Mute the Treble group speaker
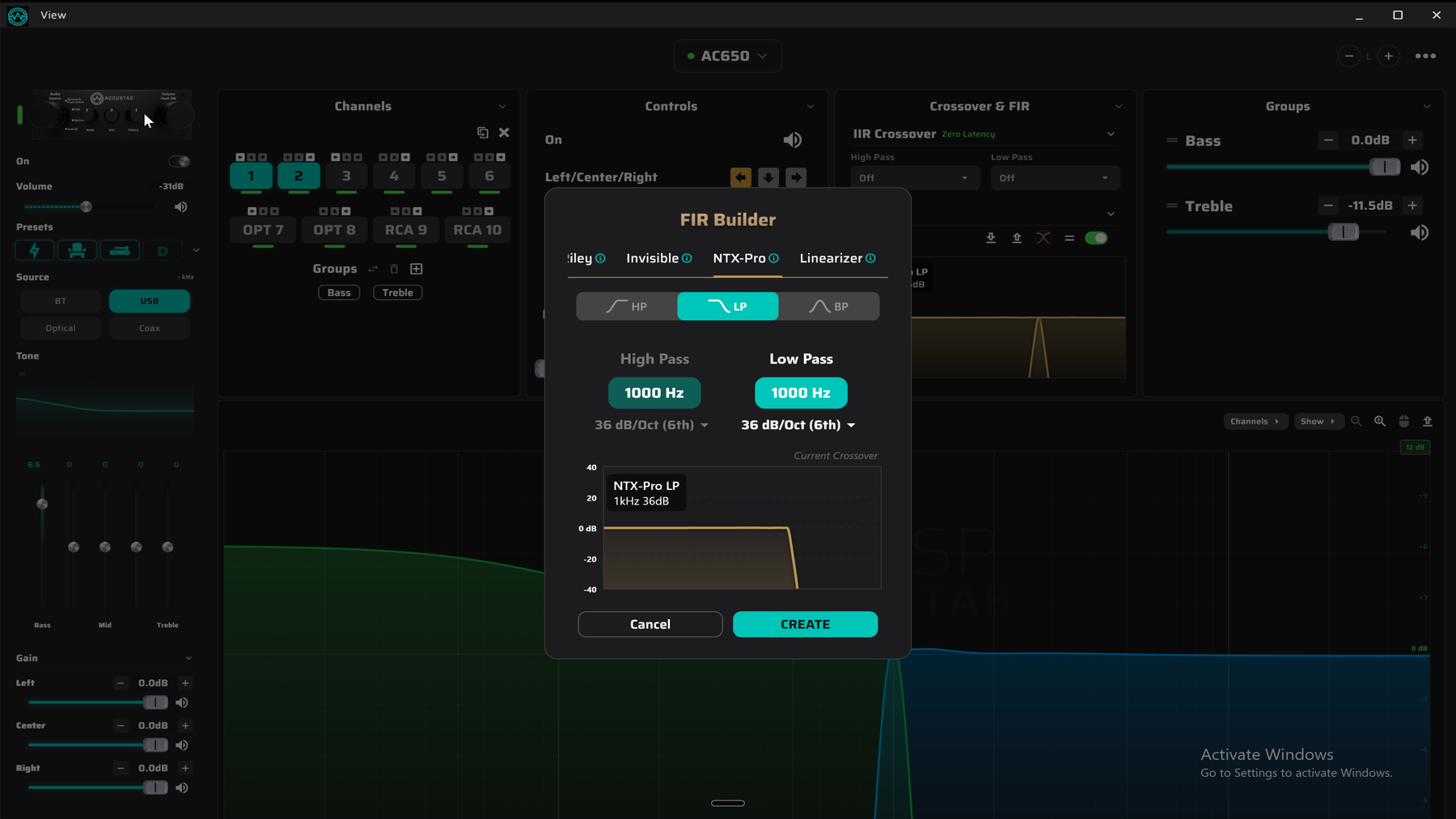This screenshot has width=1456, height=819. 1420,233
